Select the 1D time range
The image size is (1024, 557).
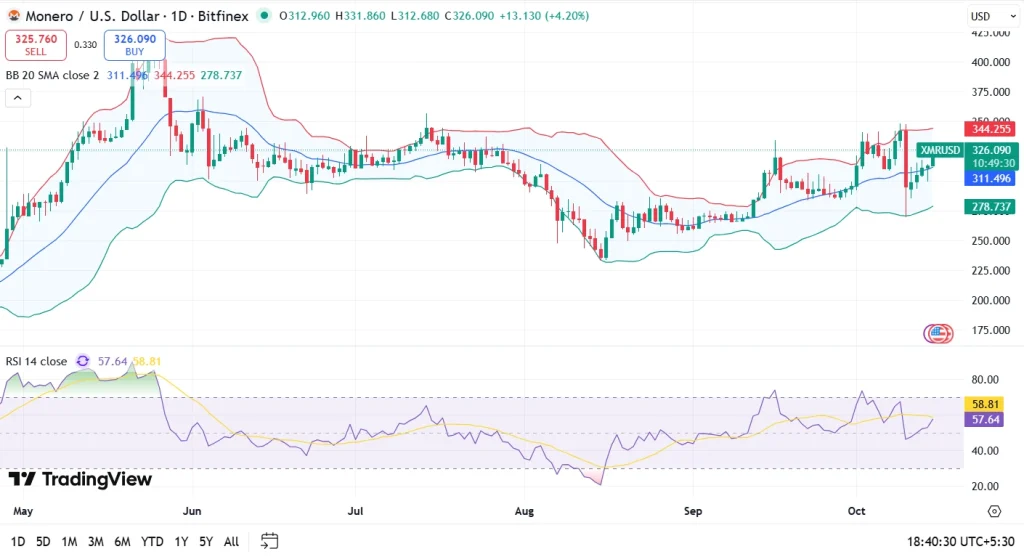17,541
